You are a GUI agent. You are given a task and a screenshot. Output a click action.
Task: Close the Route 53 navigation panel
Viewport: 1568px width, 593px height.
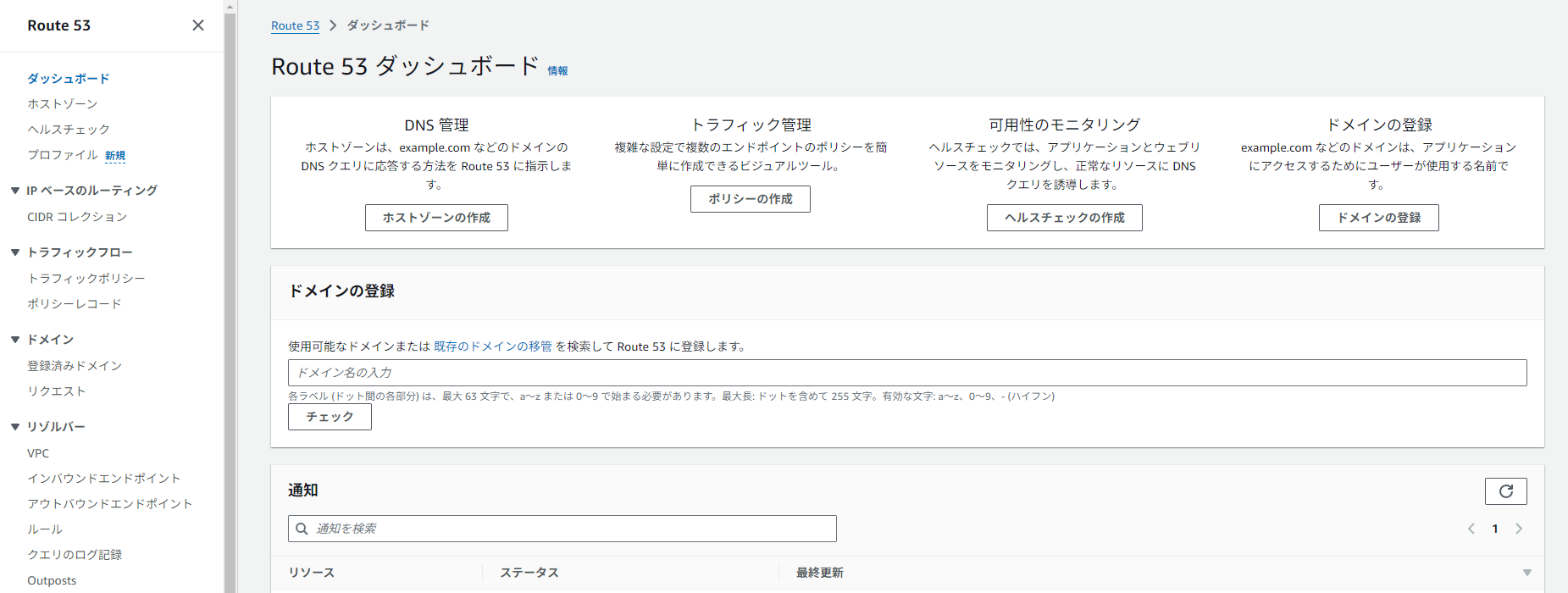[198, 25]
